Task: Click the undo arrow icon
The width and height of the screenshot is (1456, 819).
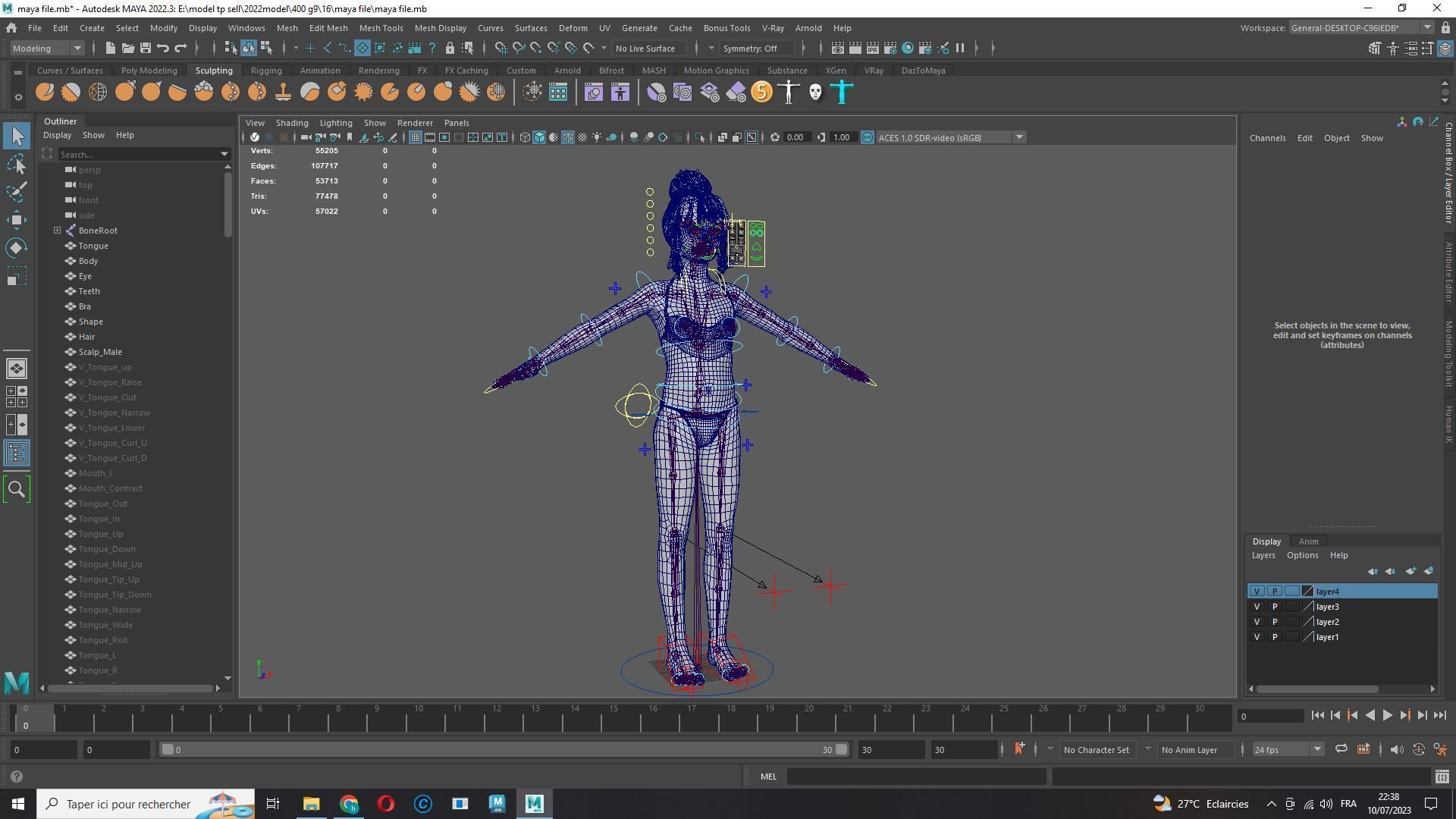Action: [x=162, y=49]
